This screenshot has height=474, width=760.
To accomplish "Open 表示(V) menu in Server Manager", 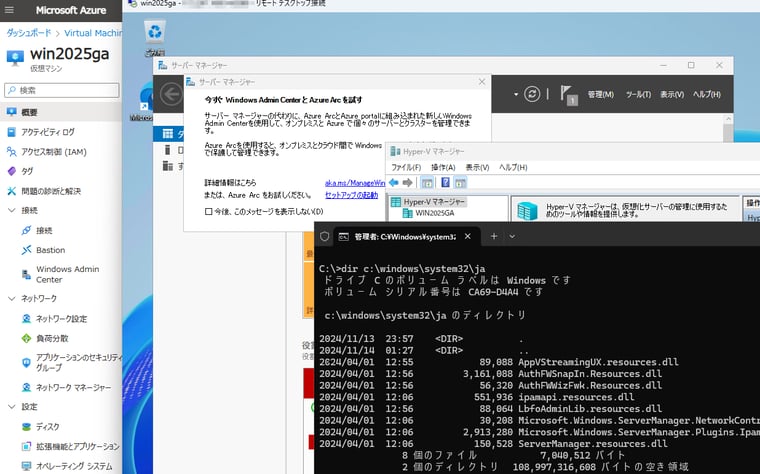I will click(672, 95).
